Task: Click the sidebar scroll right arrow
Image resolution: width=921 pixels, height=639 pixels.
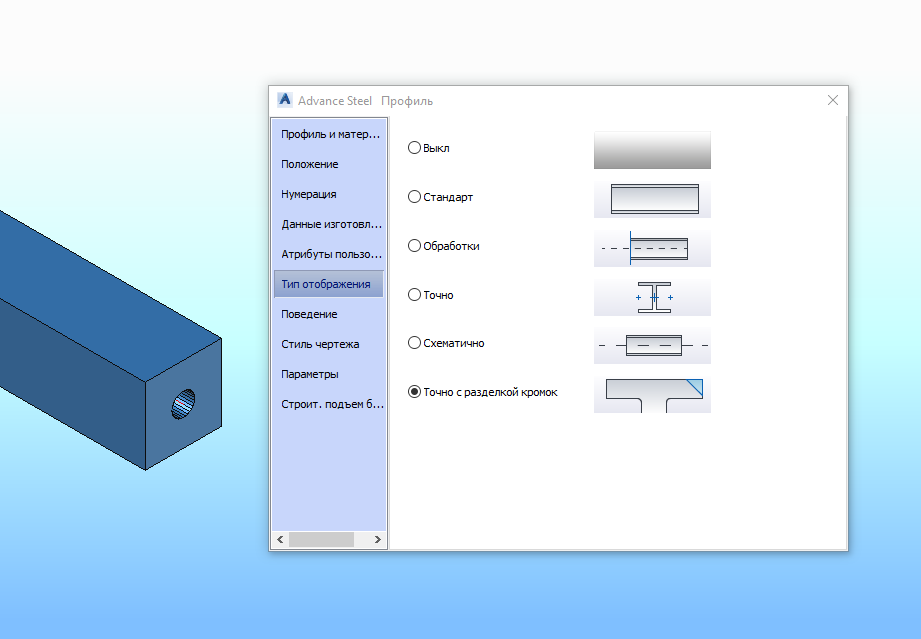Action: (x=378, y=539)
